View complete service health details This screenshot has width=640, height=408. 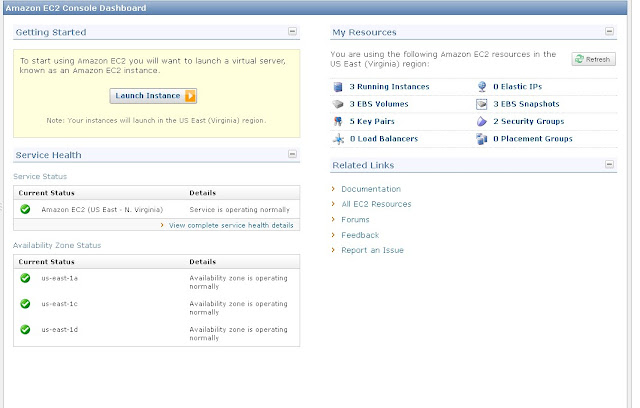tap(231, 225)
